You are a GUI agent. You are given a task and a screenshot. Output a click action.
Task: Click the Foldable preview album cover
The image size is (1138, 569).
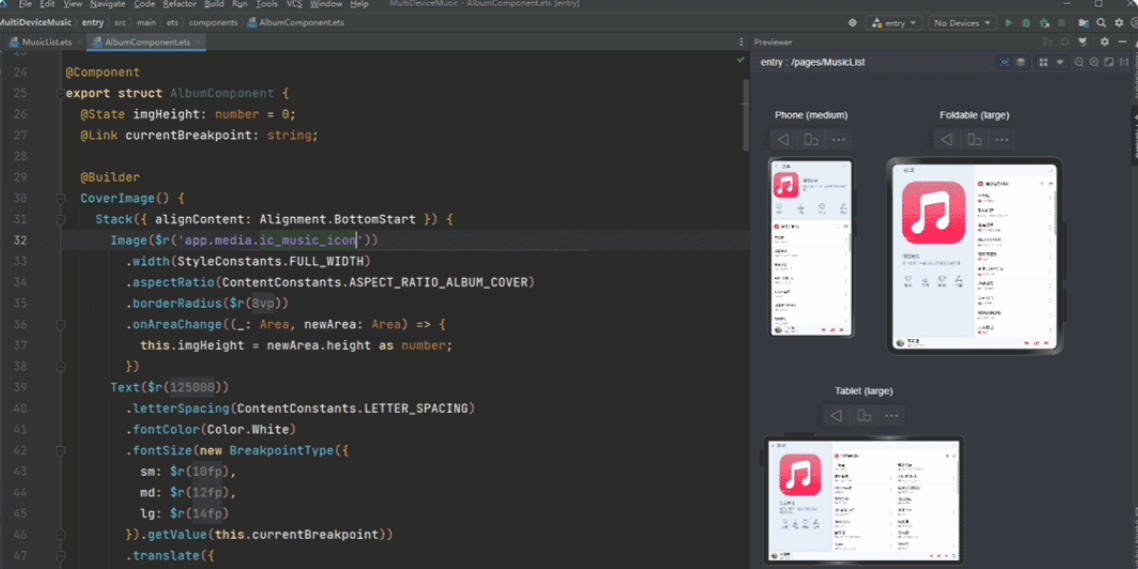coord(933,212)
